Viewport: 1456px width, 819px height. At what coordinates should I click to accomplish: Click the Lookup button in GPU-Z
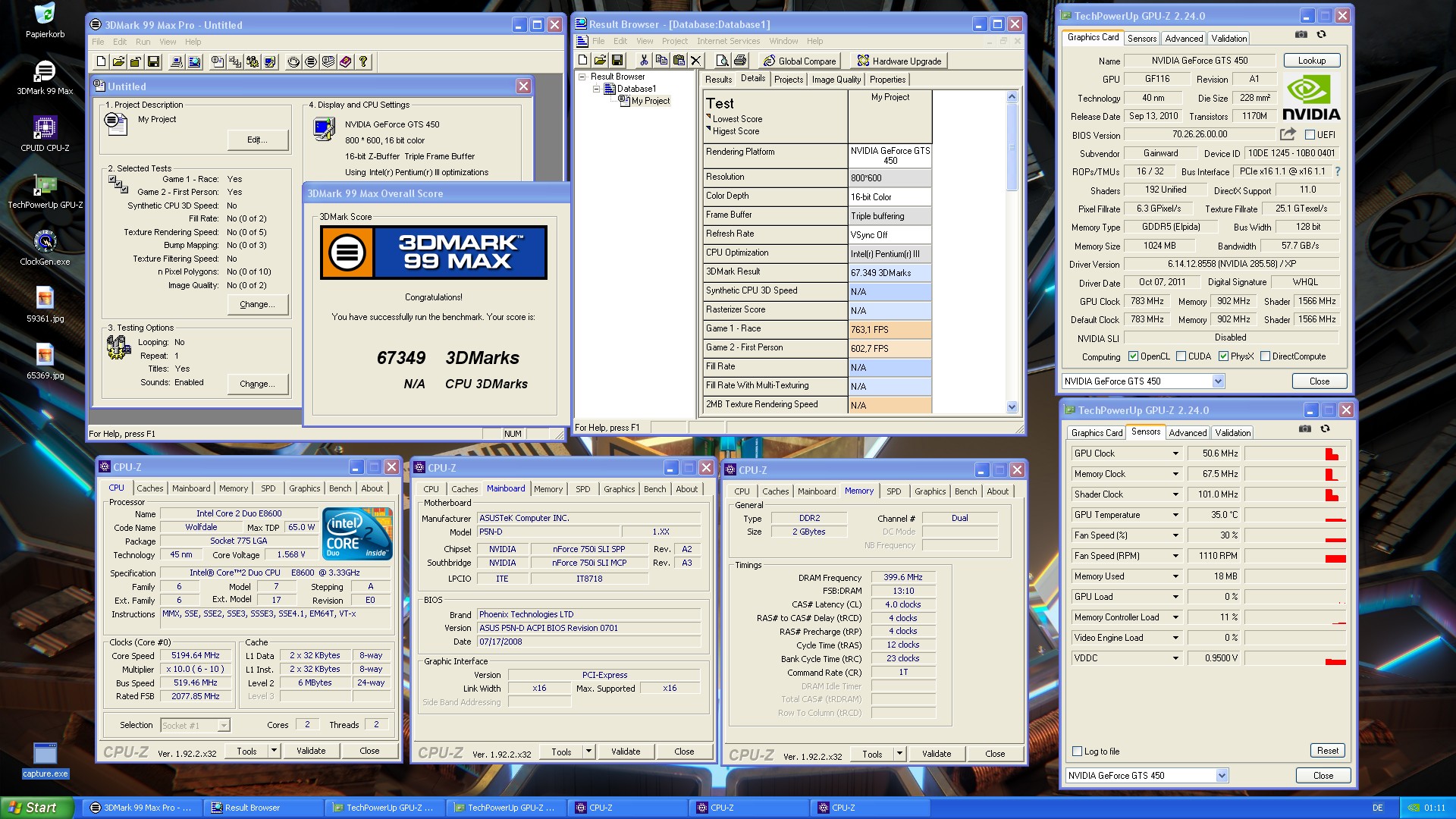coord(1311,61)
